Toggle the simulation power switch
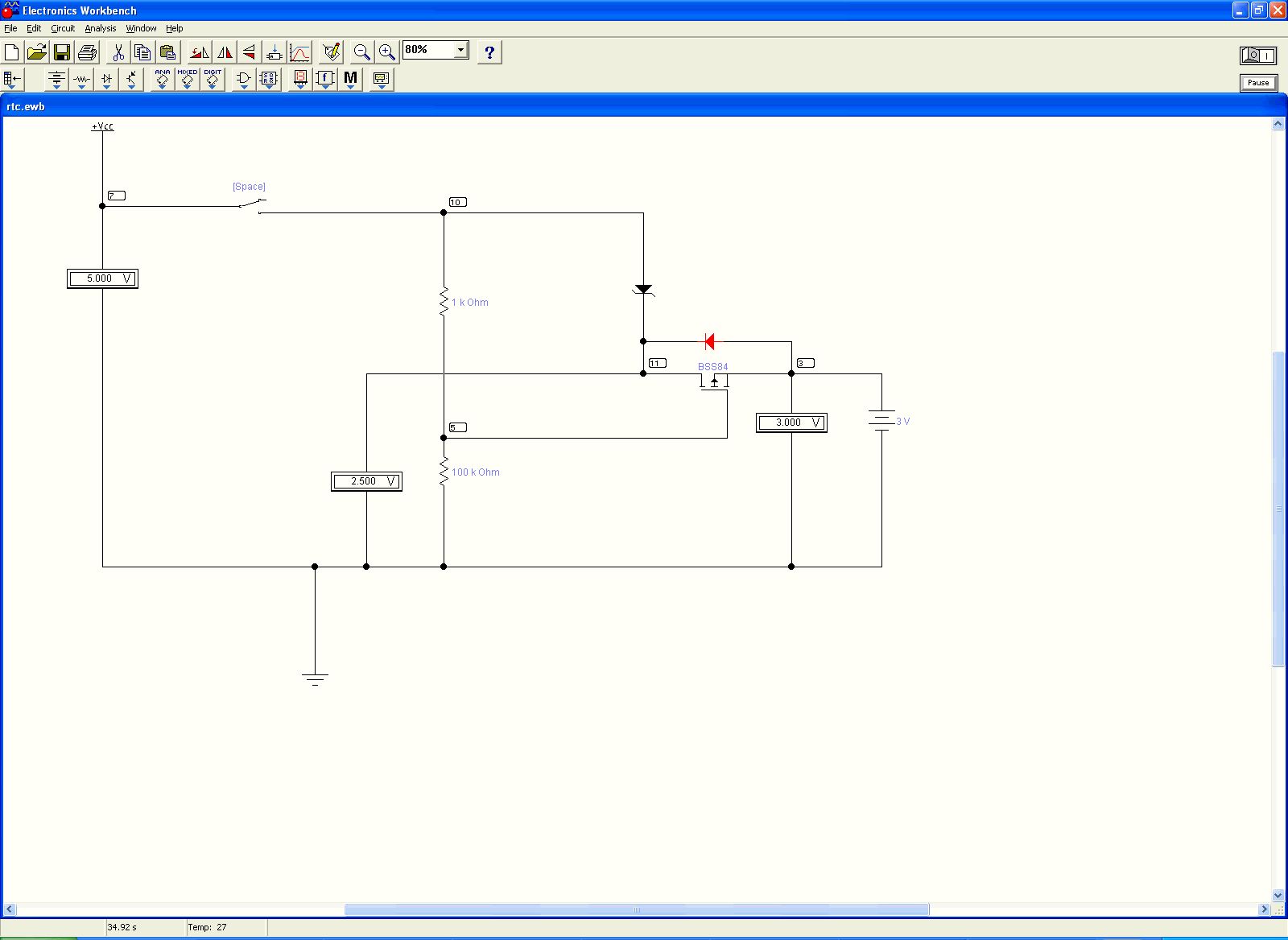This screenshot has width=1288, height=940. (1257, 56)
